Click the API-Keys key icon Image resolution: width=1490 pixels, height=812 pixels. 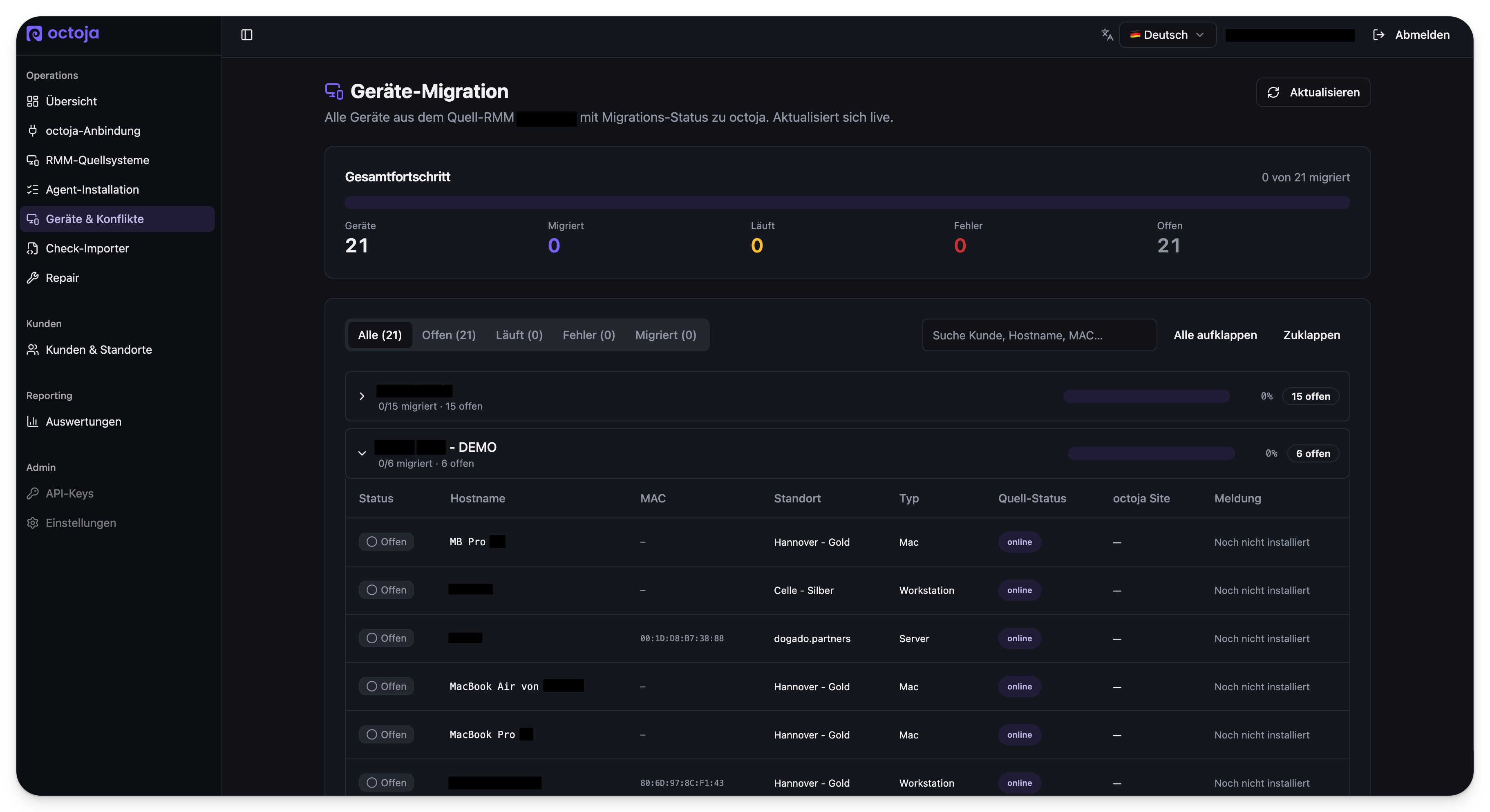[32, 493]
